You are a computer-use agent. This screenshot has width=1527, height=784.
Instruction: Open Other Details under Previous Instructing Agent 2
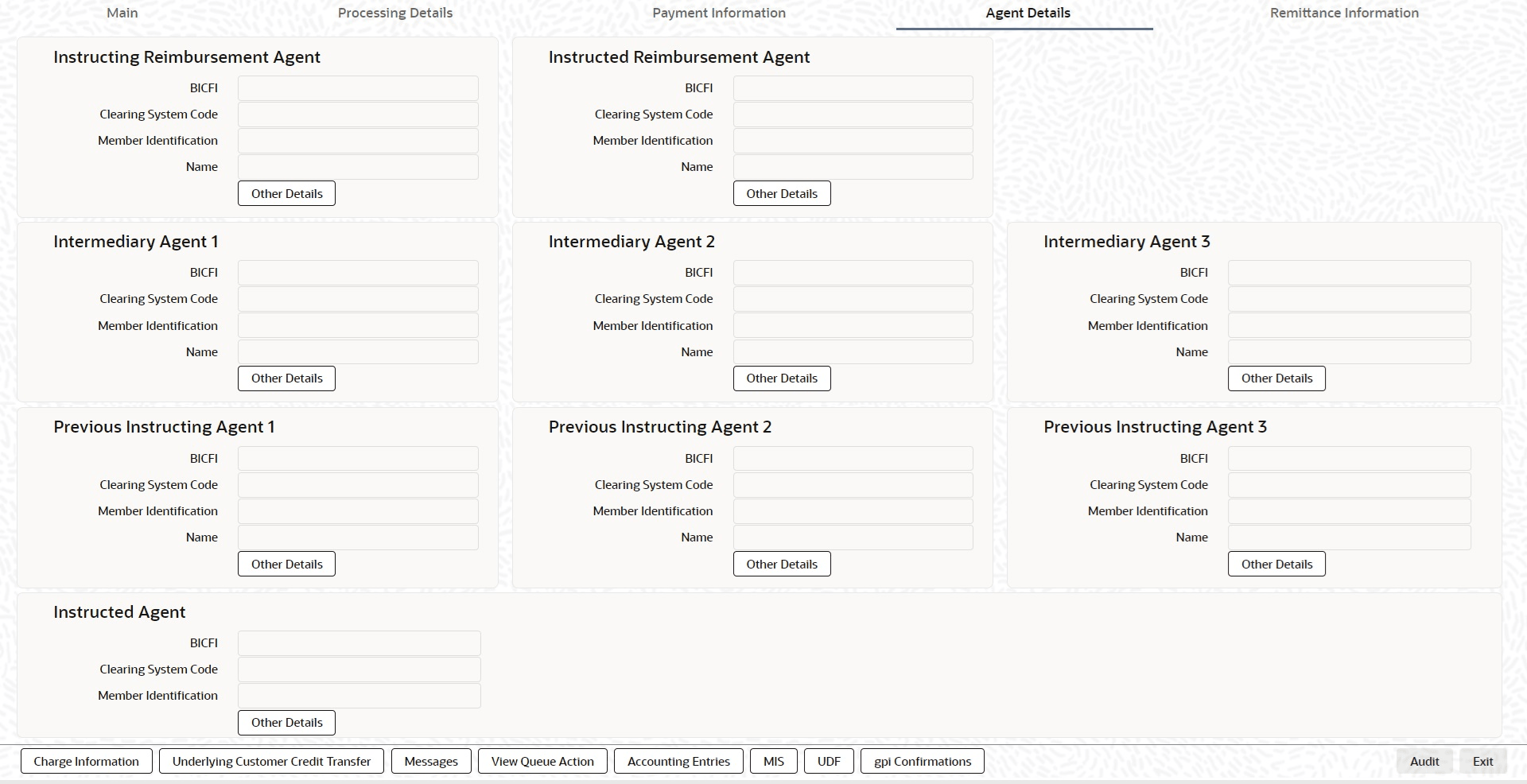click(x=782, y=564)
